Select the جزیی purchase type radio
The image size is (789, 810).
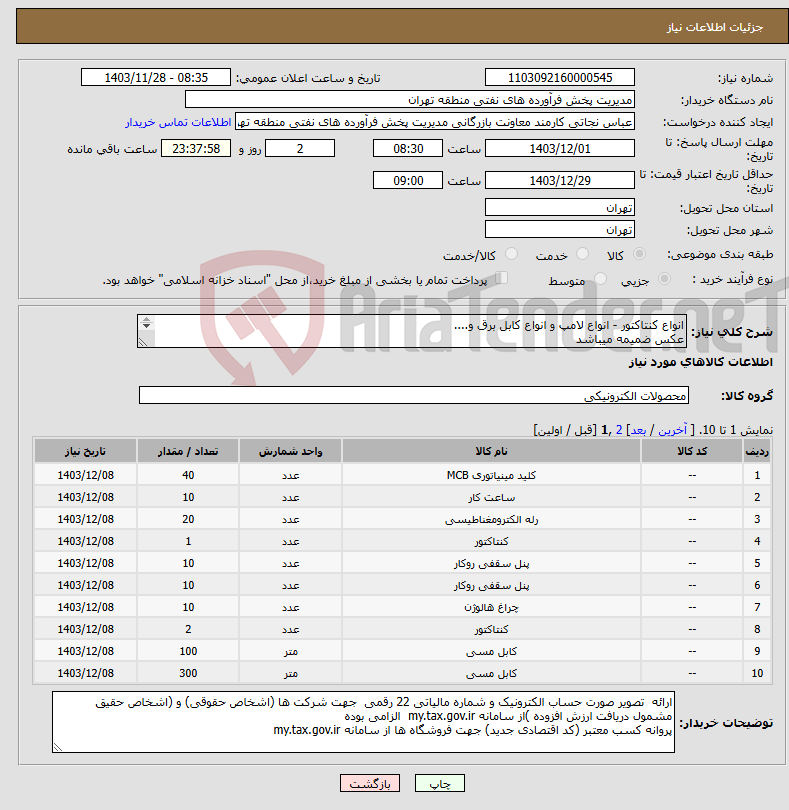pos(664,279)
